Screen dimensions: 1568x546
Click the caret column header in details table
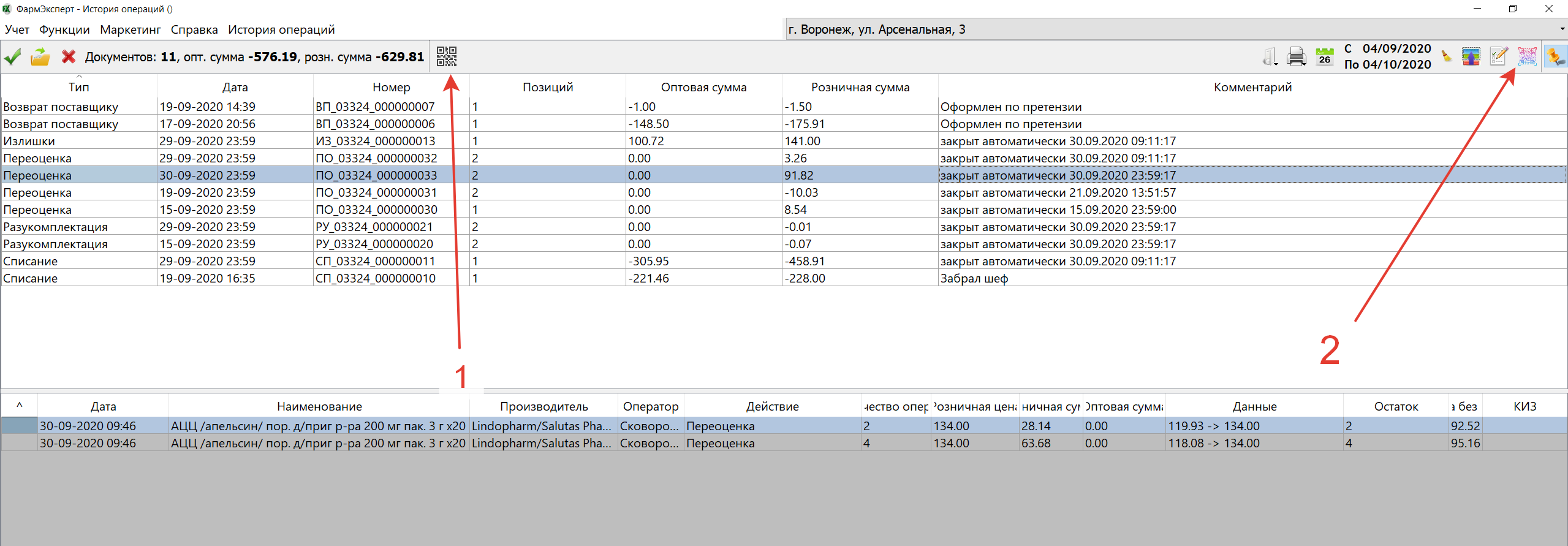pyautogui.click(x=20, y=406)
